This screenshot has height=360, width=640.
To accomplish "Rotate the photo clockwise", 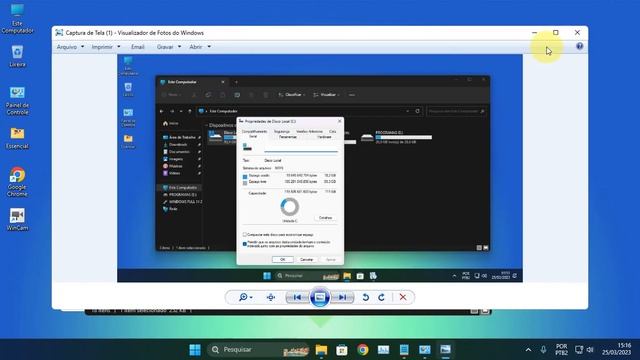I will click(x=381, y=297).
